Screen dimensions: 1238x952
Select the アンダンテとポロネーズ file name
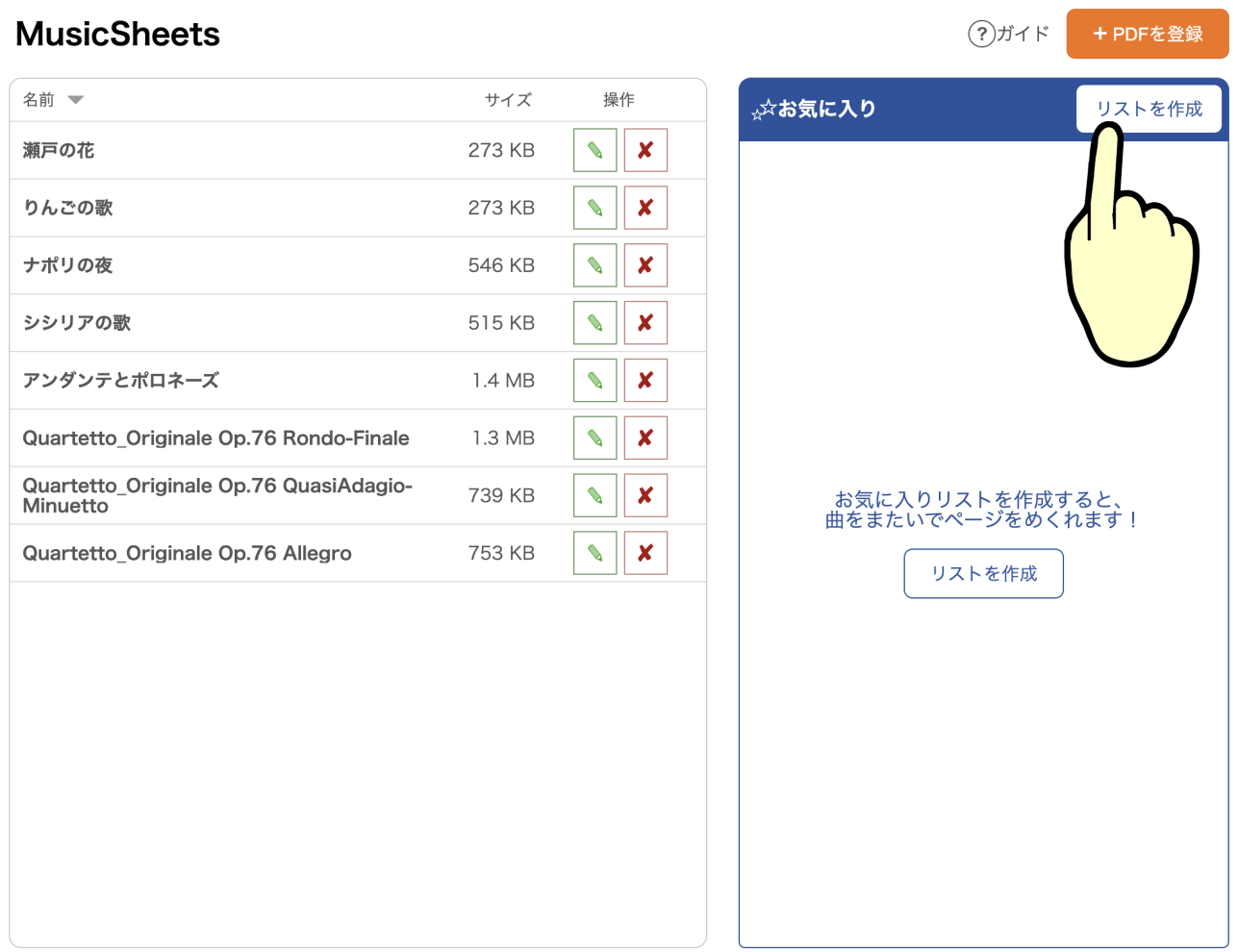(x=121, y=381)
